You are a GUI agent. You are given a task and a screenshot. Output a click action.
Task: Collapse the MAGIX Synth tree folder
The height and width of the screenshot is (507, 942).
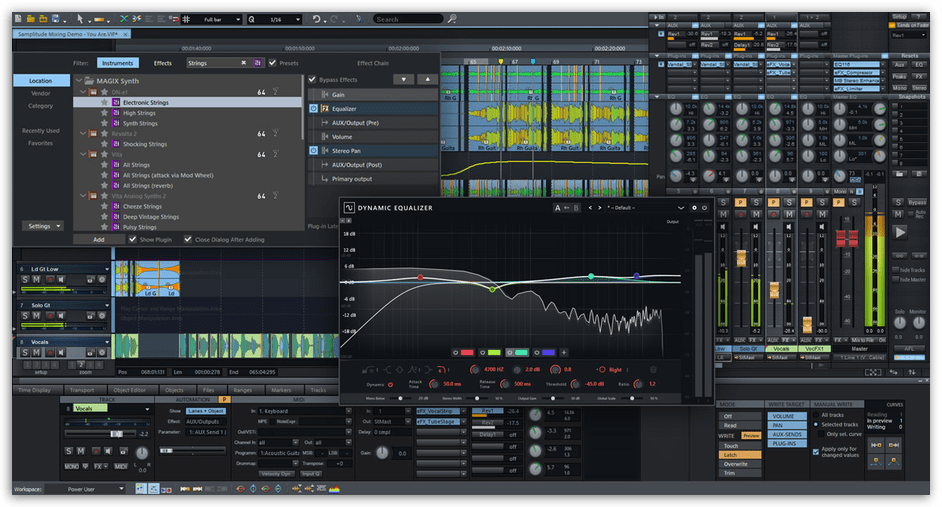78,80
